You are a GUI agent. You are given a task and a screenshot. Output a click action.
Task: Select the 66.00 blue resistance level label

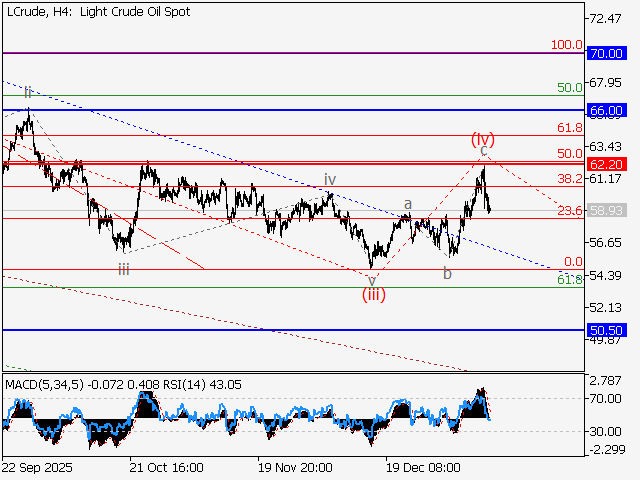[x=607, y=110]
